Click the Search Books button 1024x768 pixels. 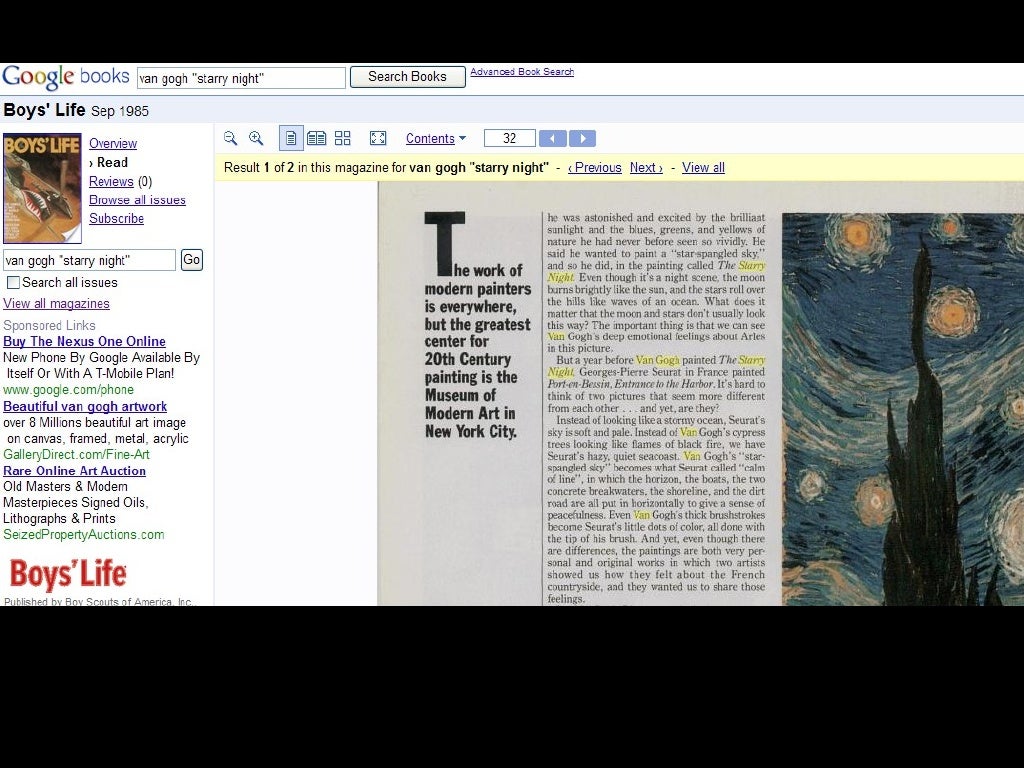point(408,77)
